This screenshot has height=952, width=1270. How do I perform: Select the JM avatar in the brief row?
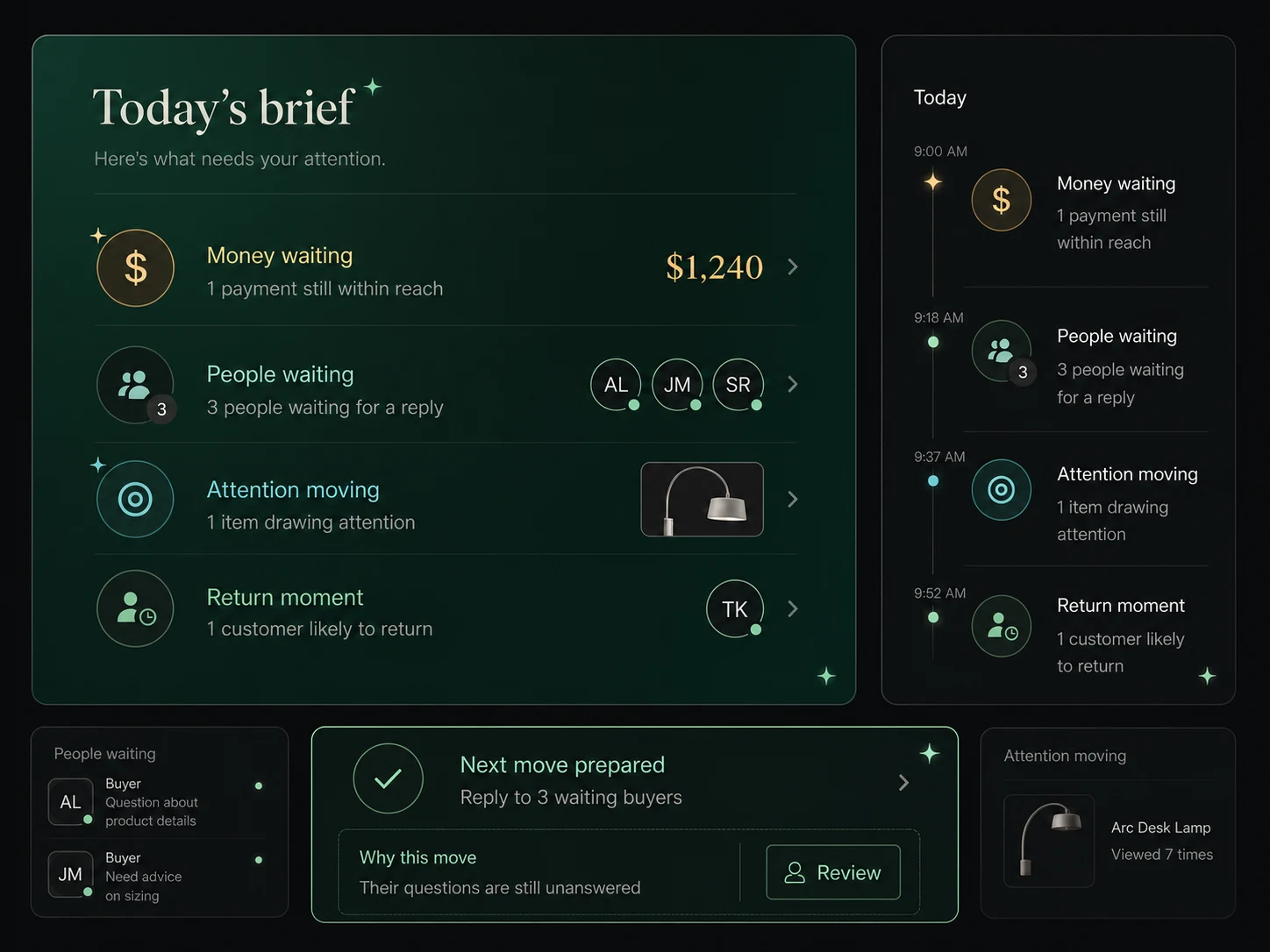677,385
